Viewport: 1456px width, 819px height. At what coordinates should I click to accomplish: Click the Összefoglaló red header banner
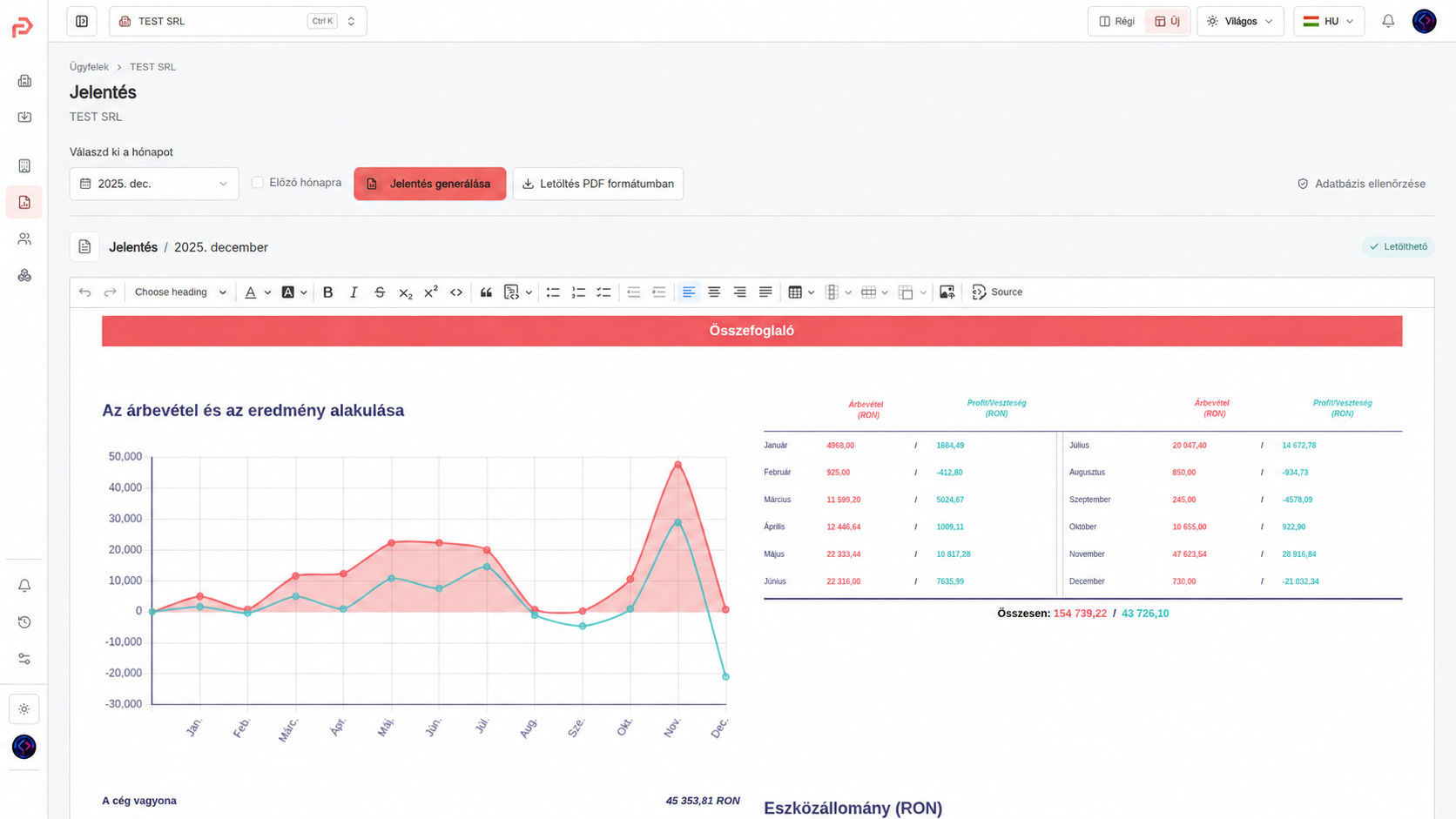(752, 331)
